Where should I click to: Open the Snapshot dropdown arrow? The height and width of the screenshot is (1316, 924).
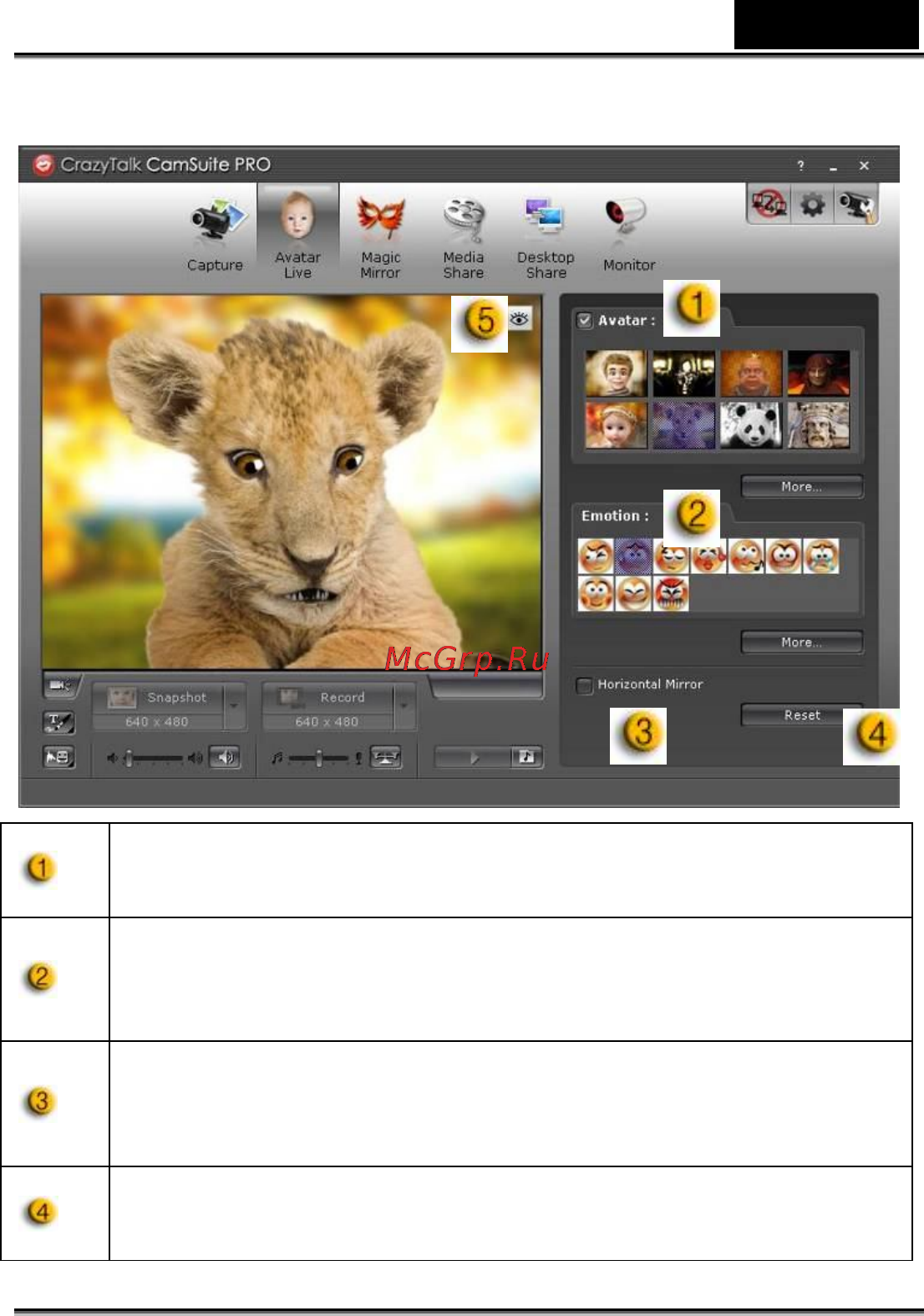tap(235, 707)
